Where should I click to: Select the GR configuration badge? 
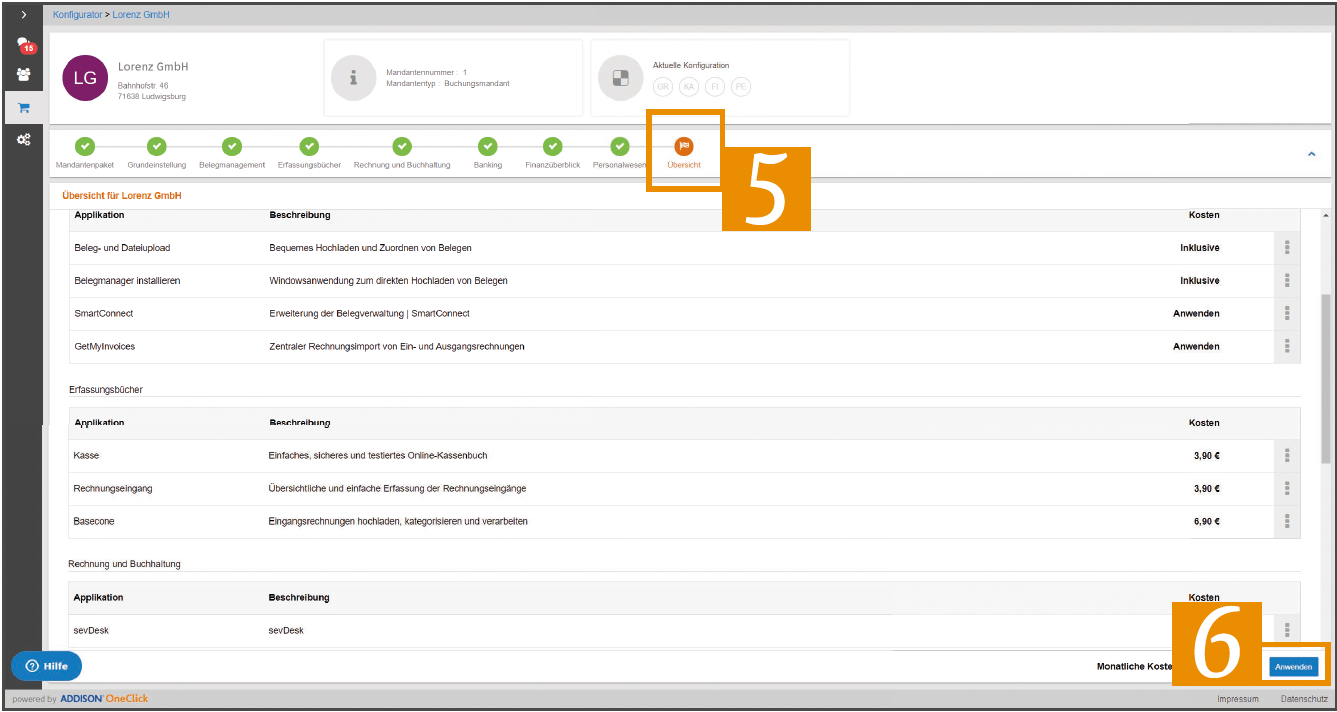[x=663, y=87]
